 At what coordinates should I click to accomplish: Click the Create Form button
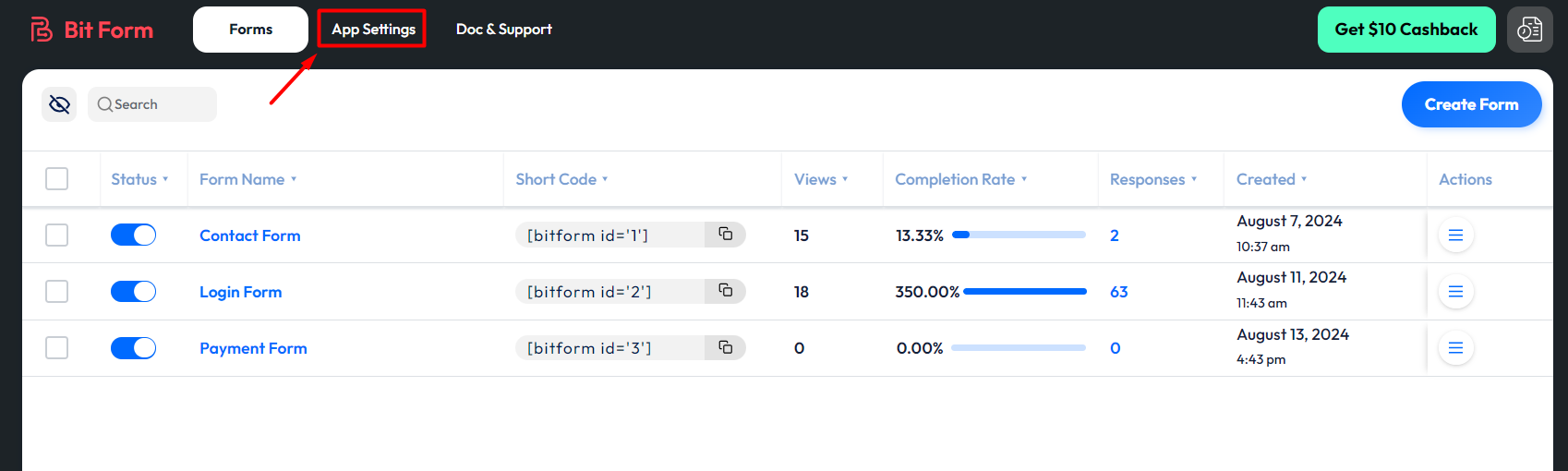[1471, 104]
